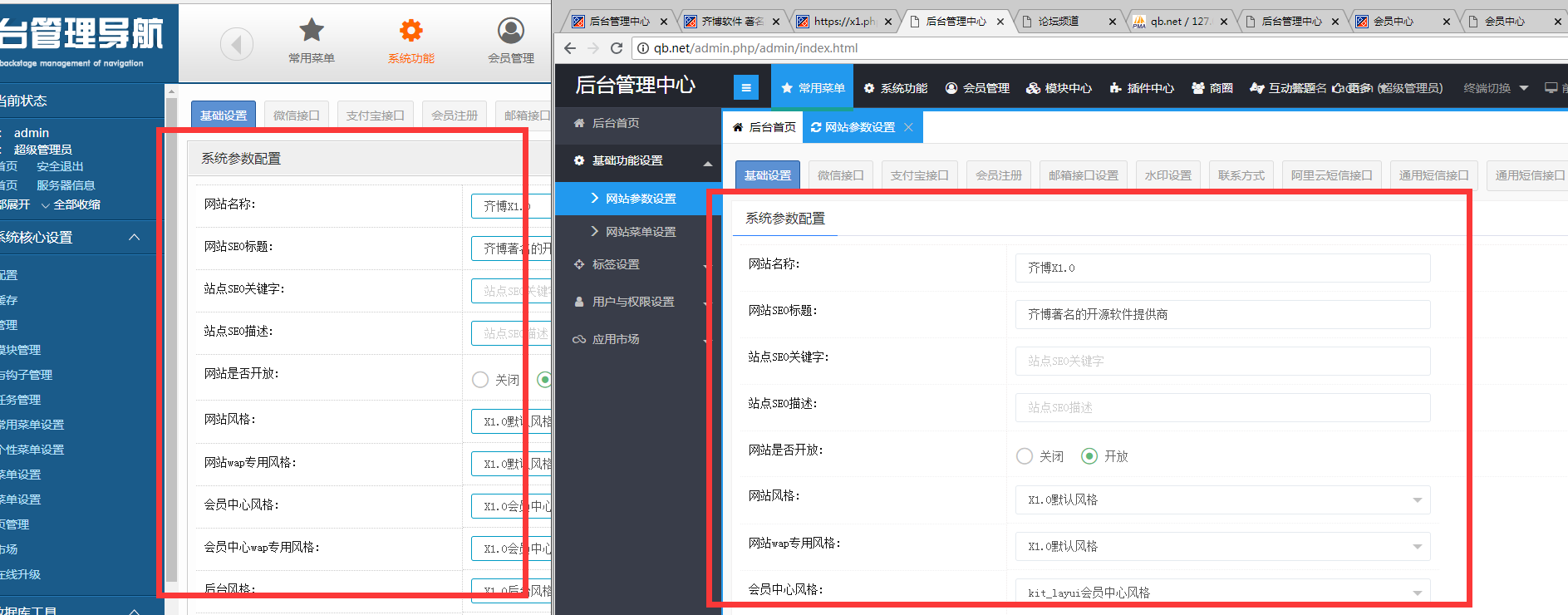Viewport: 1568px width, 615px height.
Task: Open the kit_layui会员中心风格 dropdown
Action: [1221, 592]
